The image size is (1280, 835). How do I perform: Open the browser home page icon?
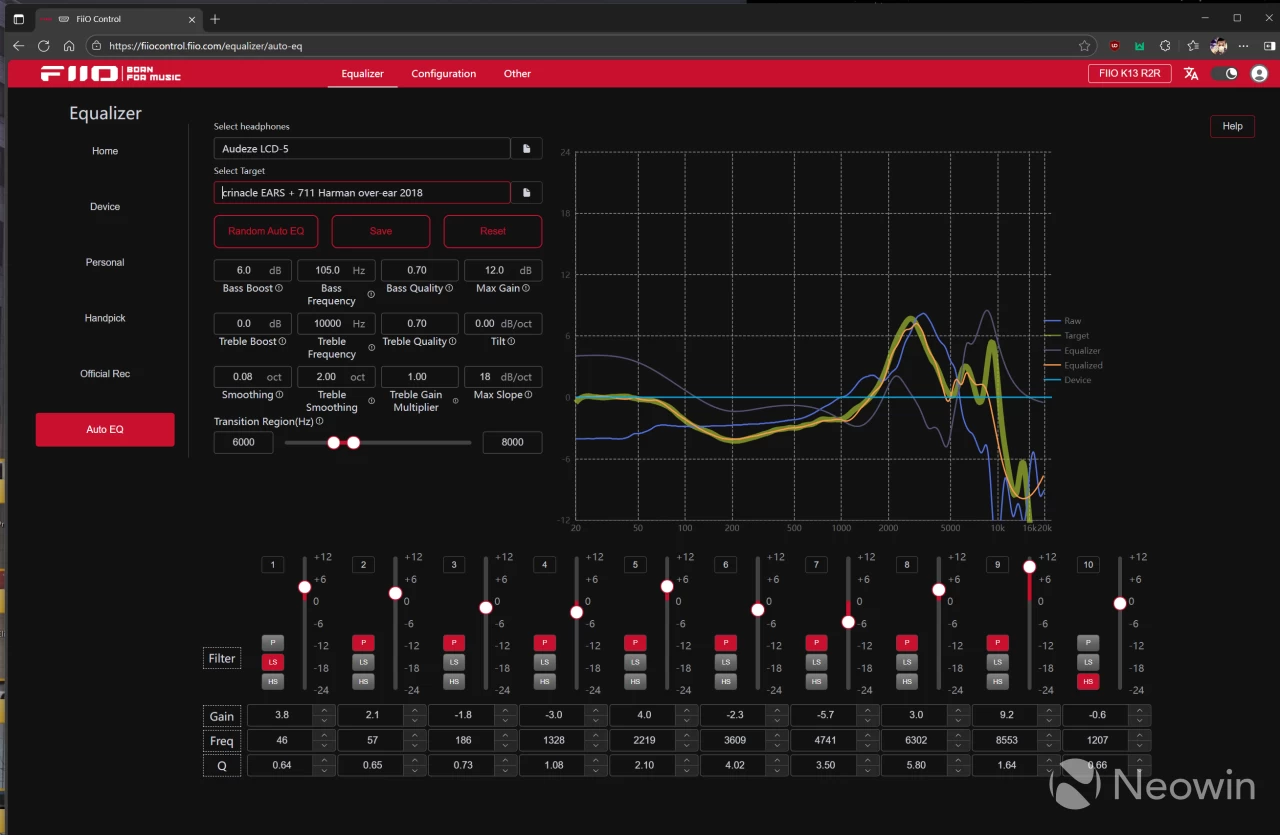(69, 45)
